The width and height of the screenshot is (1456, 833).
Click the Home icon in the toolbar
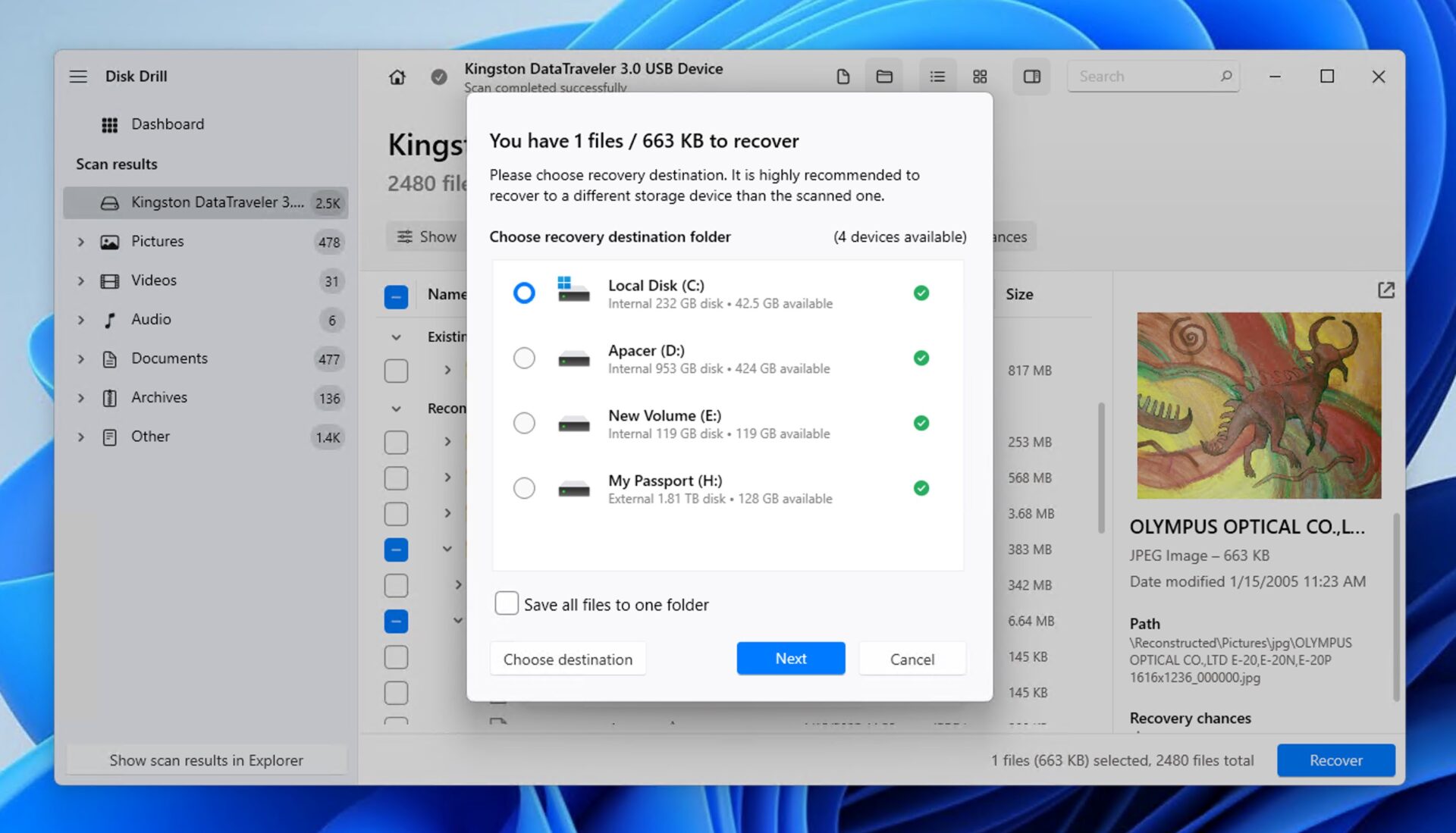coord(396,77)
